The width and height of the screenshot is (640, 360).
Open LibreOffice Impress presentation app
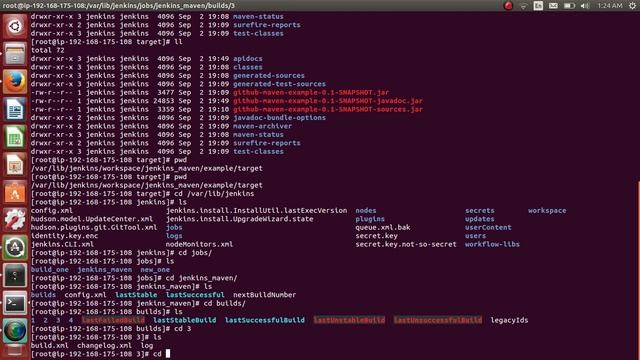(x=15, y=165)
